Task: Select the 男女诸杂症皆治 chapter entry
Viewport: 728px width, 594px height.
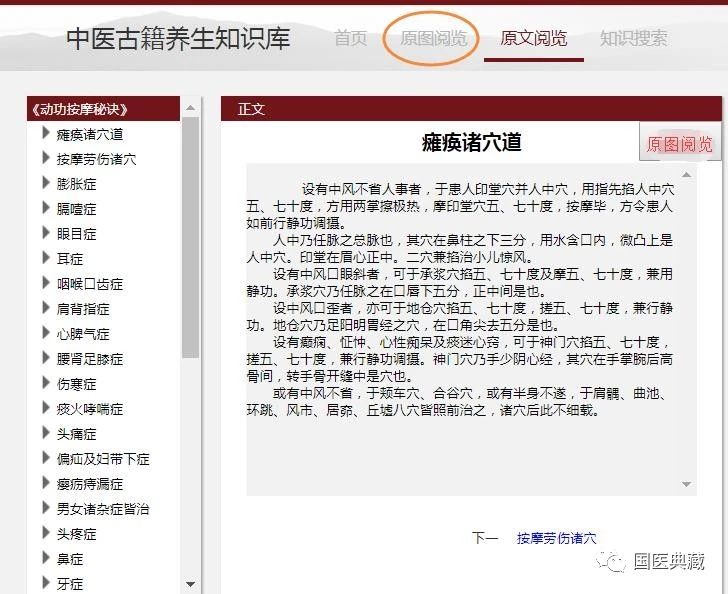Action: (x=103, y=509)
